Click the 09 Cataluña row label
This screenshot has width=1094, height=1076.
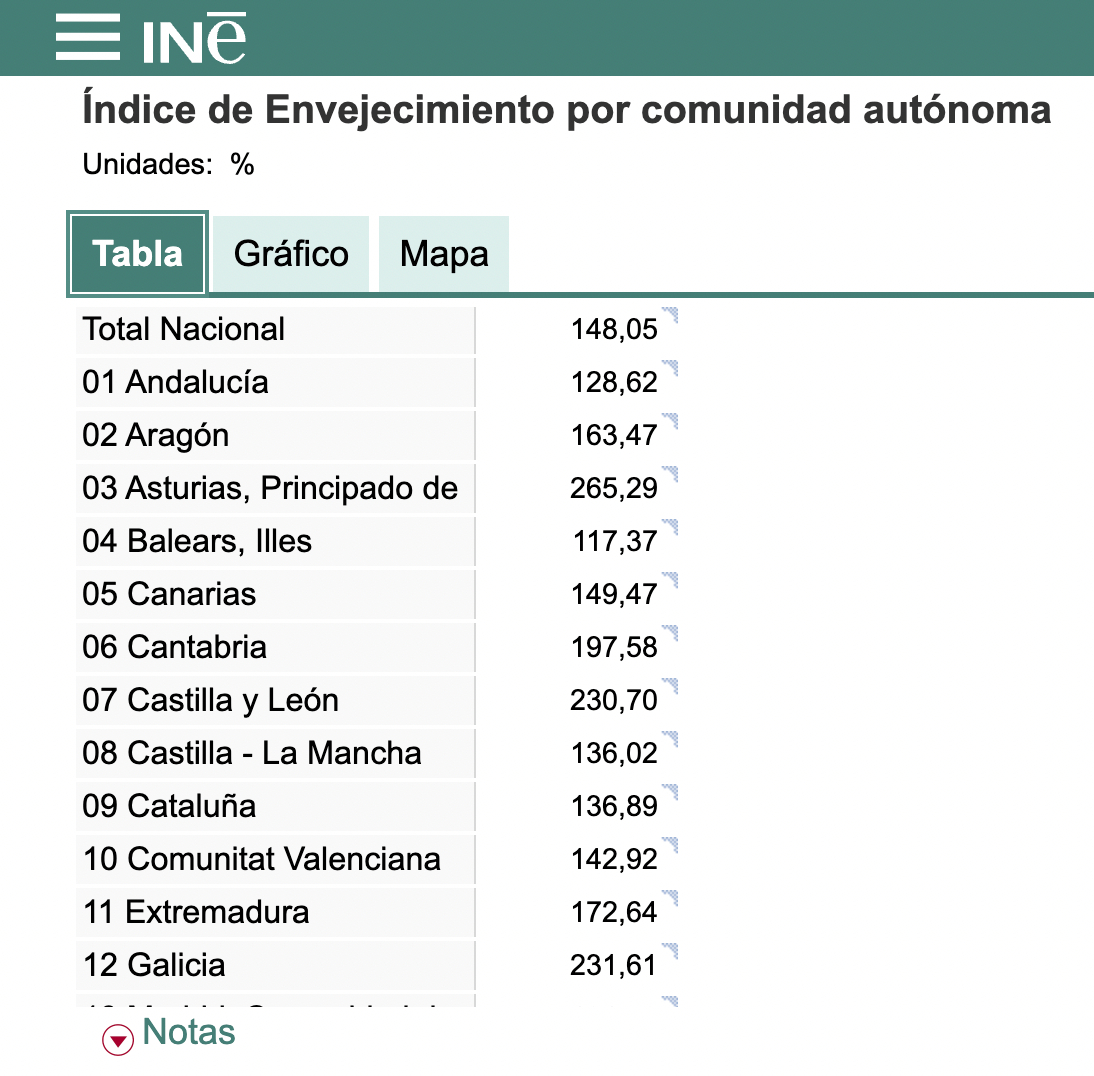point(169,806)
